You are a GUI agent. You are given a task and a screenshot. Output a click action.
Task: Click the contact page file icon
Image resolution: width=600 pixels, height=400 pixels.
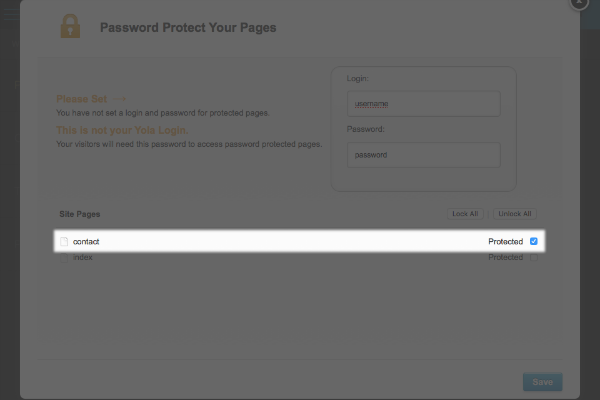tap(64, 242)
